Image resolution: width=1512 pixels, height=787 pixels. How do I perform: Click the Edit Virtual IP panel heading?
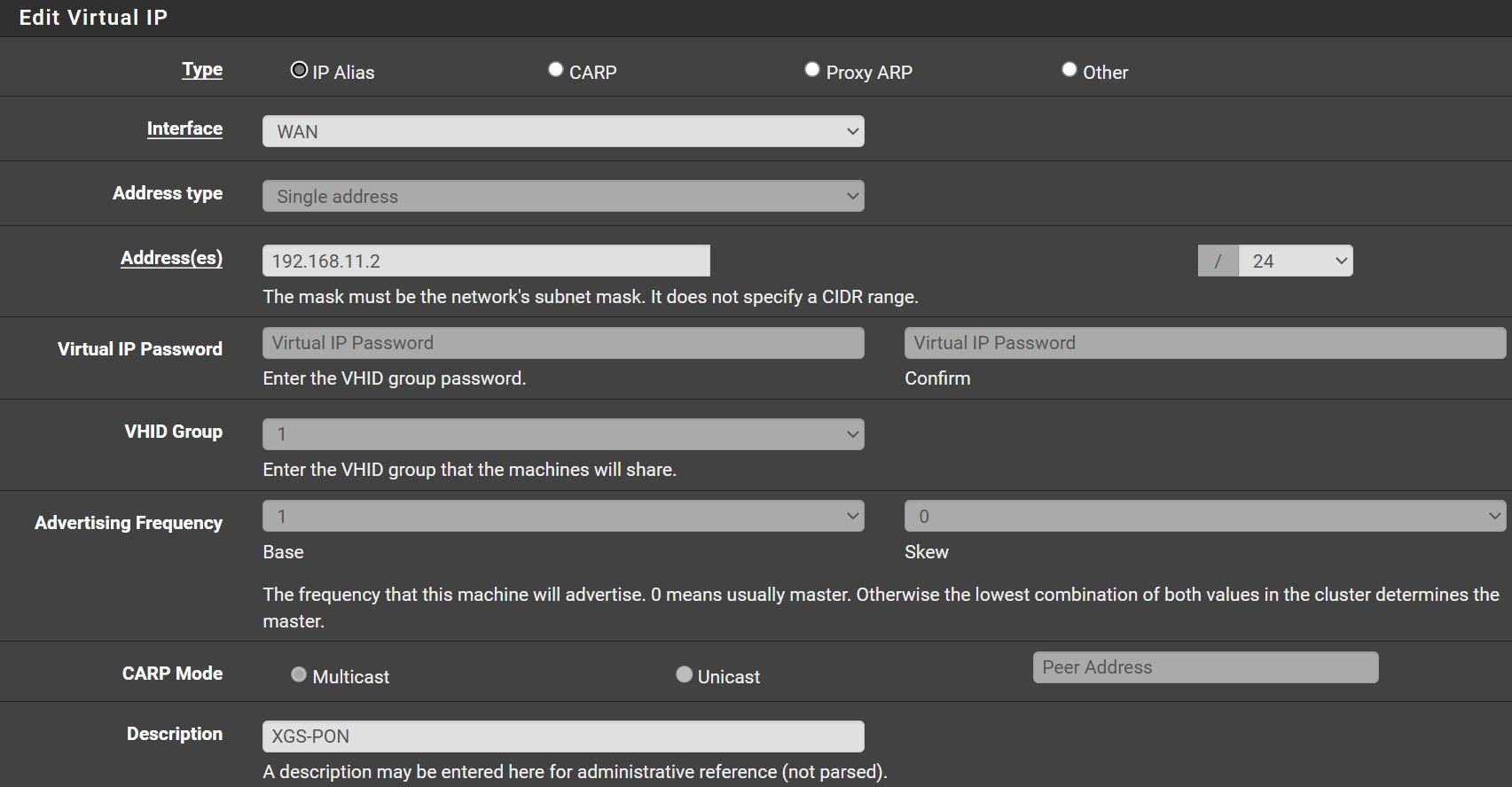click(x=93, y=18)
